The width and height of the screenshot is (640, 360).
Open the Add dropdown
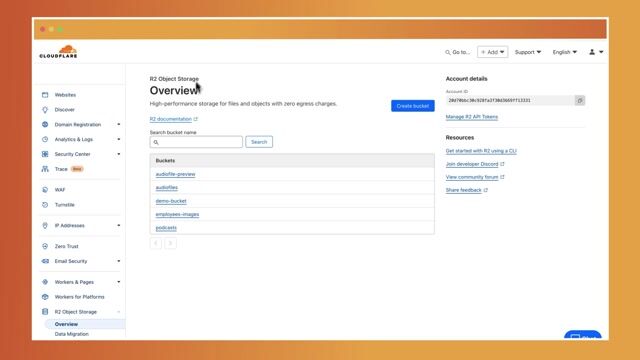click(x=493, y=52)
